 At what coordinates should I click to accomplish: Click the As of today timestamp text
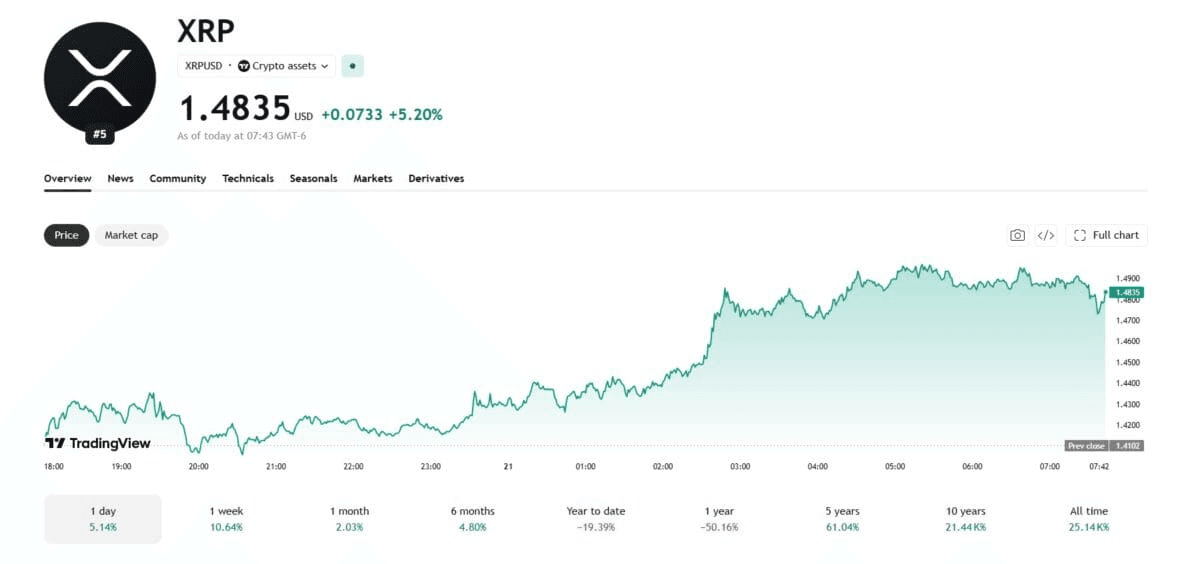pyautogui.click(x=241, y=135)
